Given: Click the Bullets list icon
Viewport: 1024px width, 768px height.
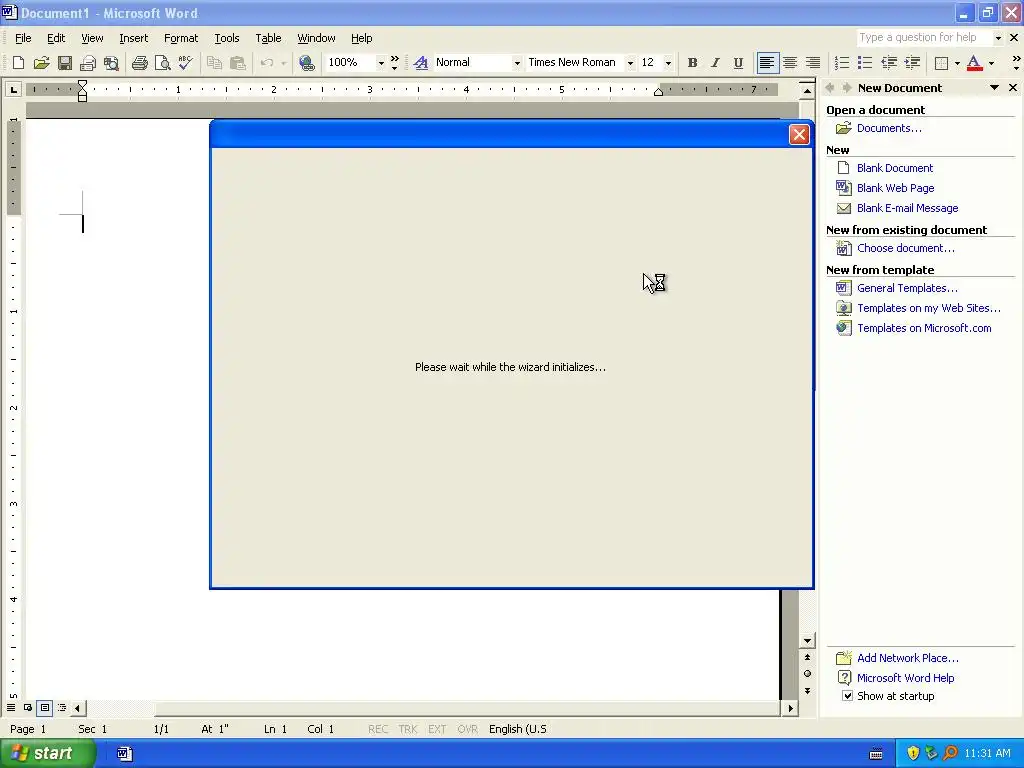Looking at the screenshot, I should (x=865, y=63).
